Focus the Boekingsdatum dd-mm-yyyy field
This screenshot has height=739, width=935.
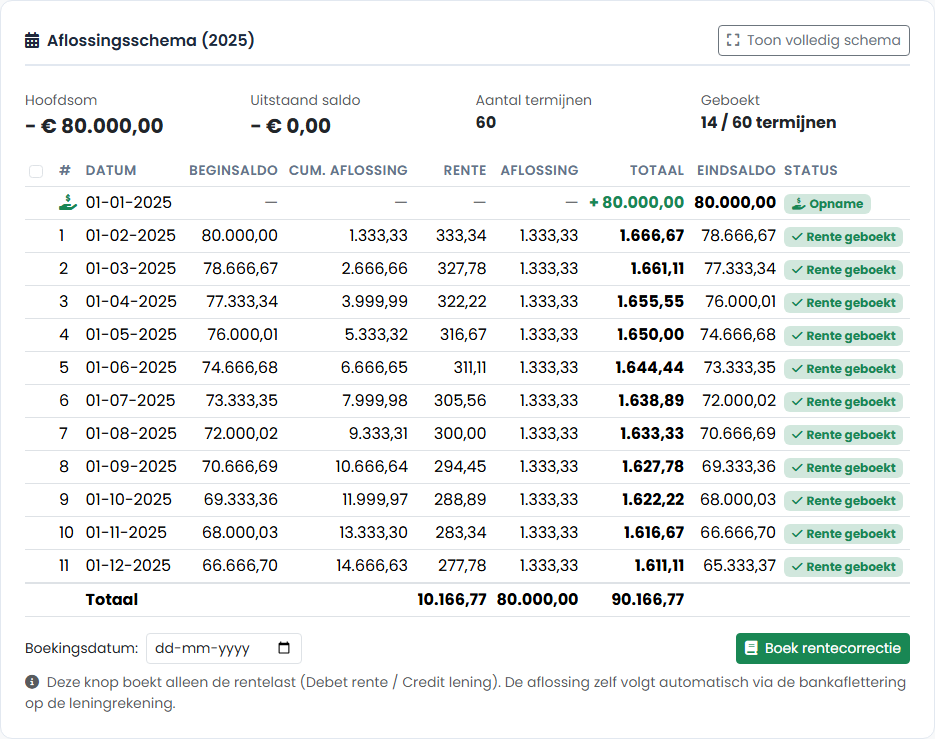(224, 648)
